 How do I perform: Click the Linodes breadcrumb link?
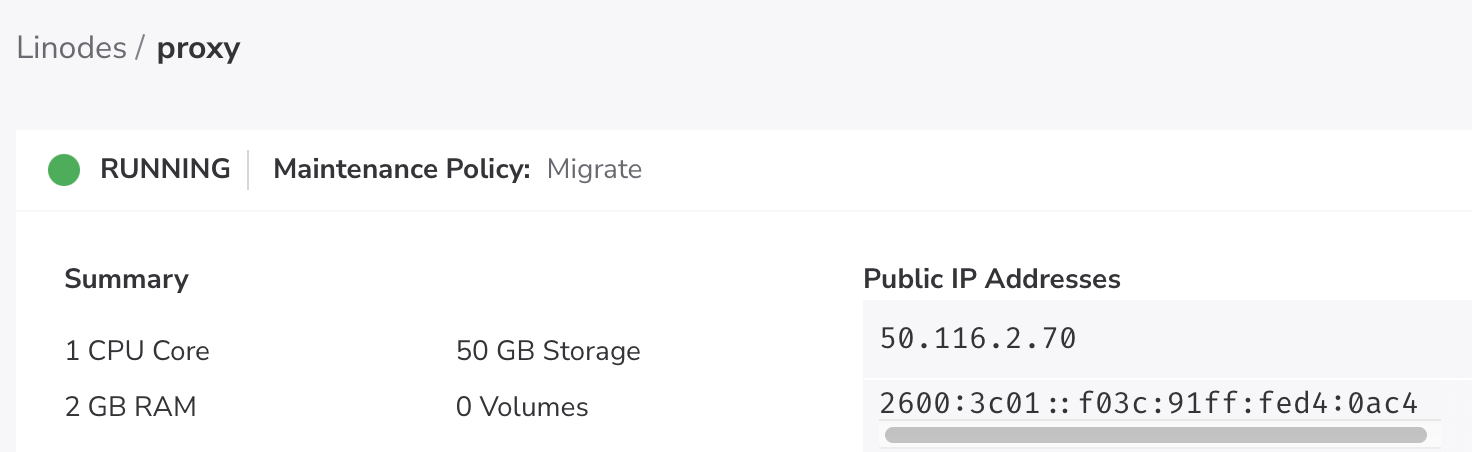(x=71, y=48)
